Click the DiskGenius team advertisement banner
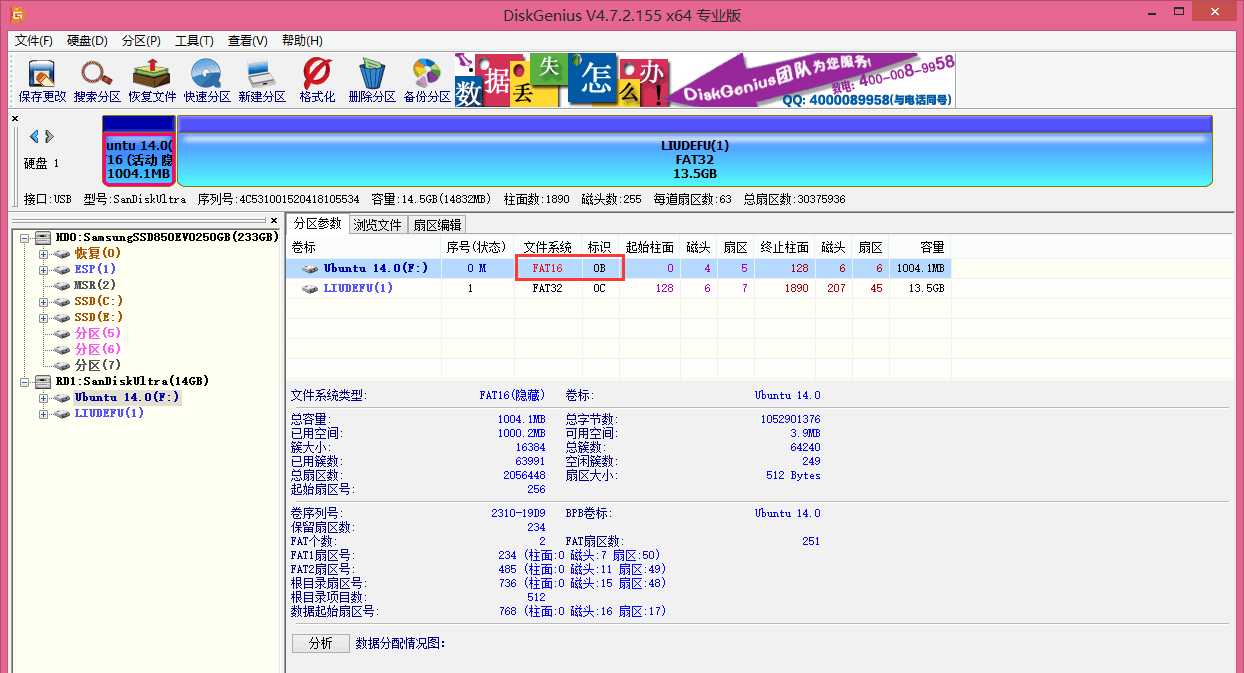The image size is (1244, 673). click(705, 79)
